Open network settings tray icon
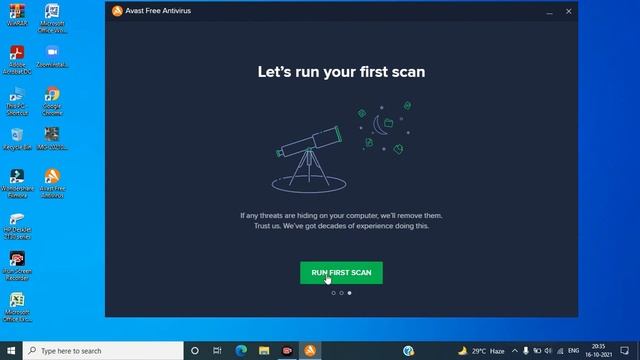Screen dimensions: 640x360 [x=560, y=351]
